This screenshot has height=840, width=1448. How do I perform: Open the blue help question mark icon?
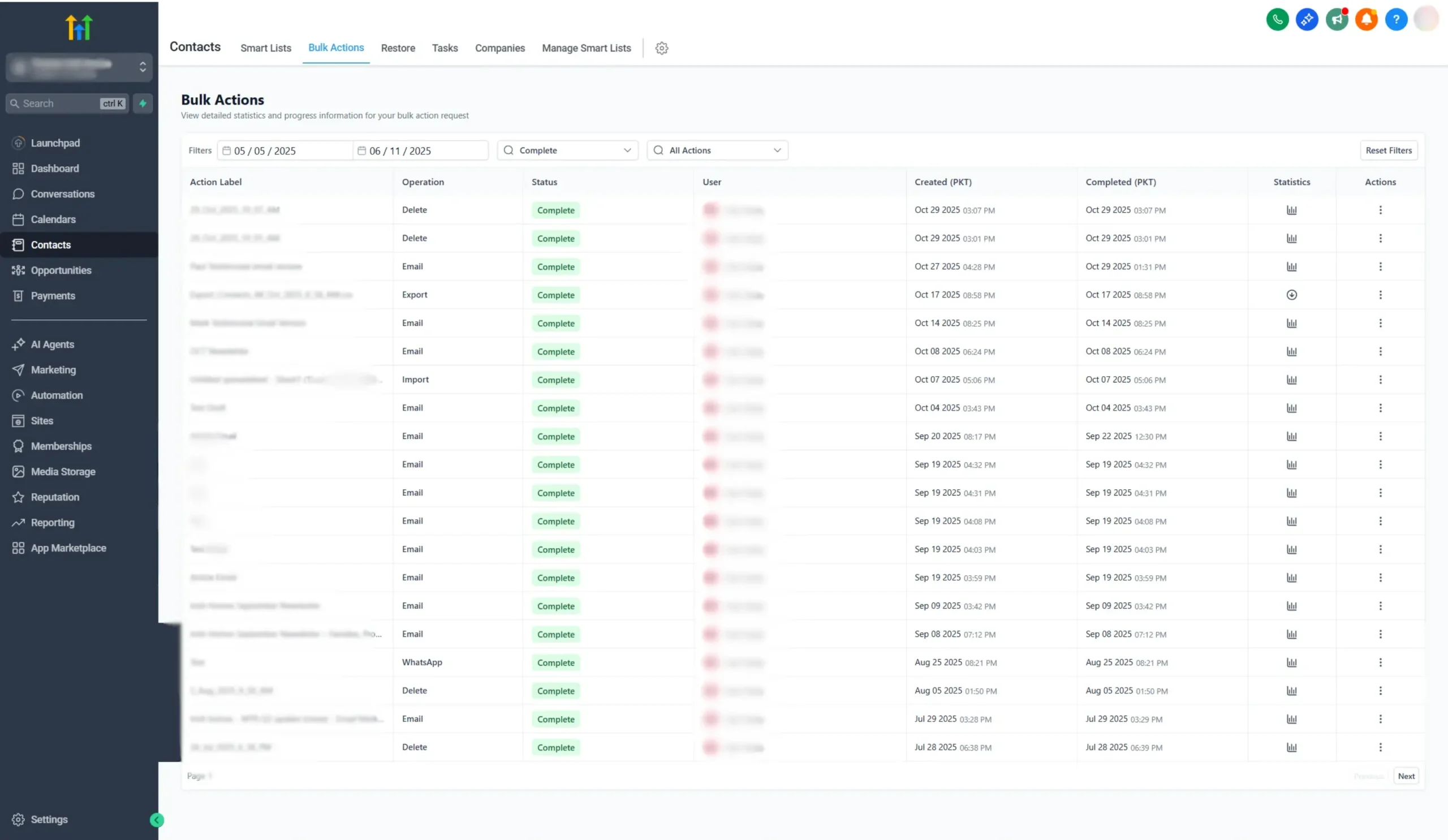(x=1396, y=20)
